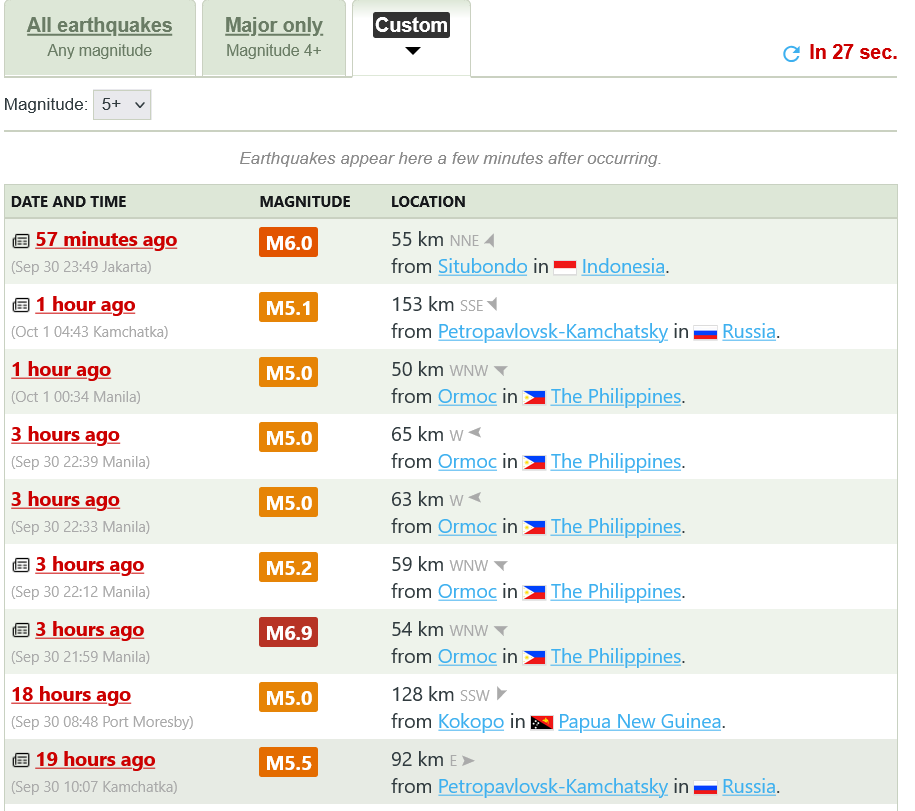Click news icon on the M5.1 Kamchatka row

point(21,306)
